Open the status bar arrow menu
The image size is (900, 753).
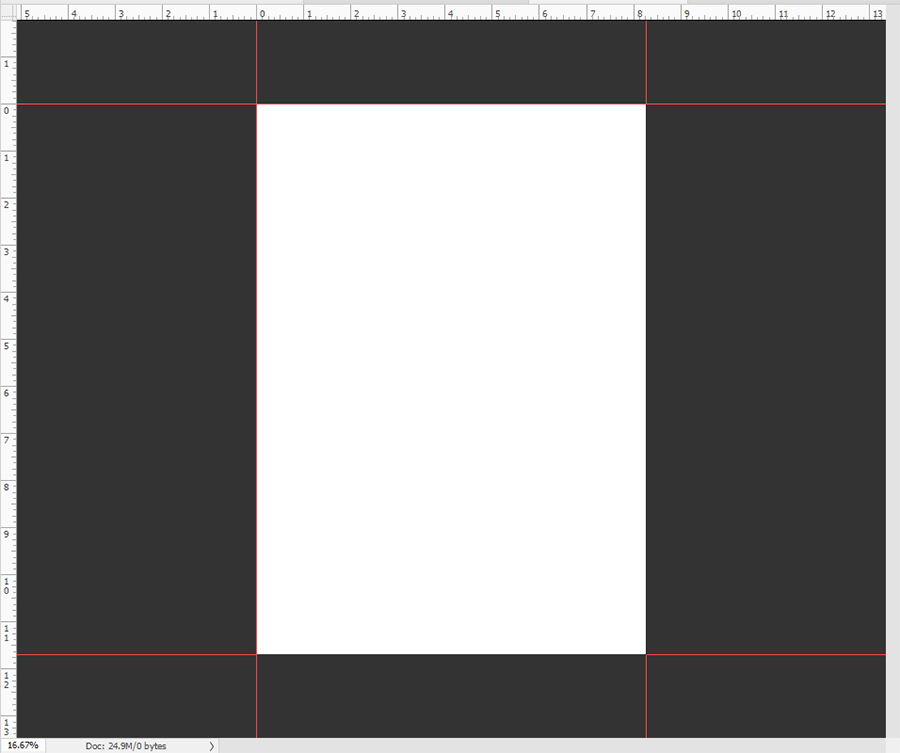click(x=211, y=746)
